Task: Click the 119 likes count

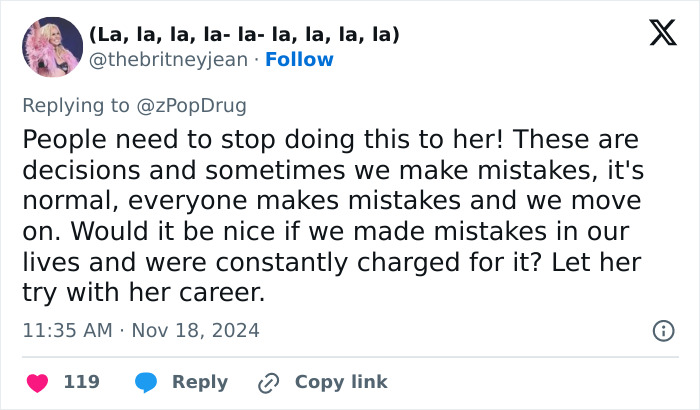Action: click(x=81, y=382)
